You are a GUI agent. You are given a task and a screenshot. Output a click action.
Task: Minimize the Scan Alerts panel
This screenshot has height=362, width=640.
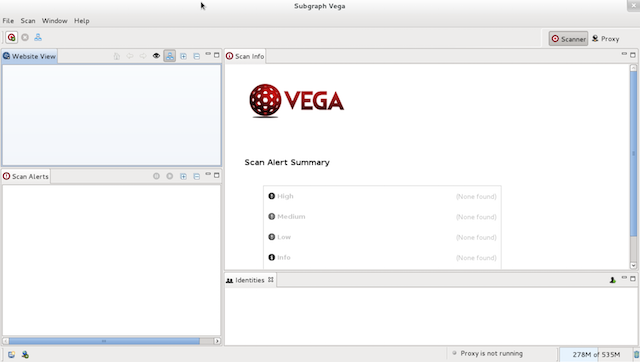click(208, 174)
